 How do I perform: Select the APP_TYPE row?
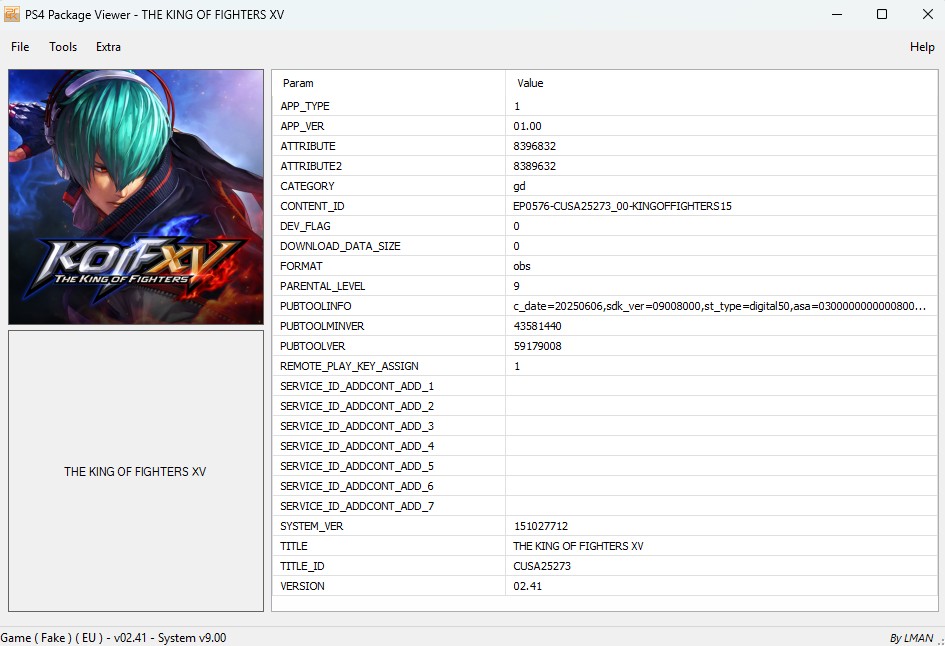[x=604, y=106]
